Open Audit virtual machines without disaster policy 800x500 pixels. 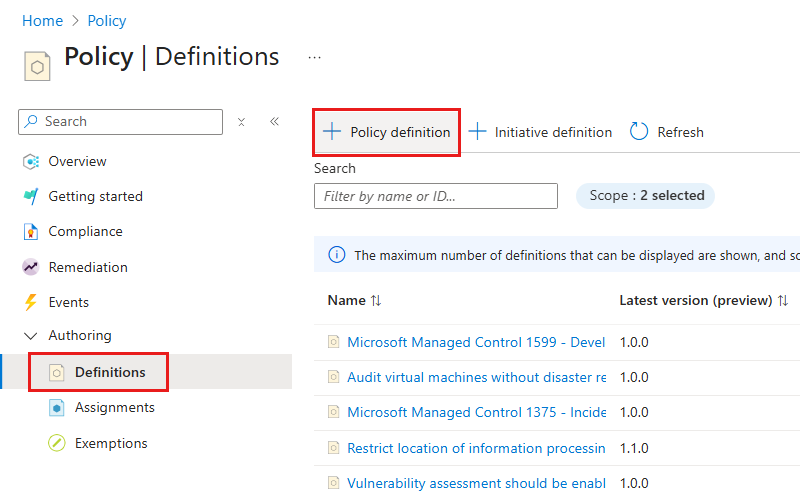click(476, 377)
